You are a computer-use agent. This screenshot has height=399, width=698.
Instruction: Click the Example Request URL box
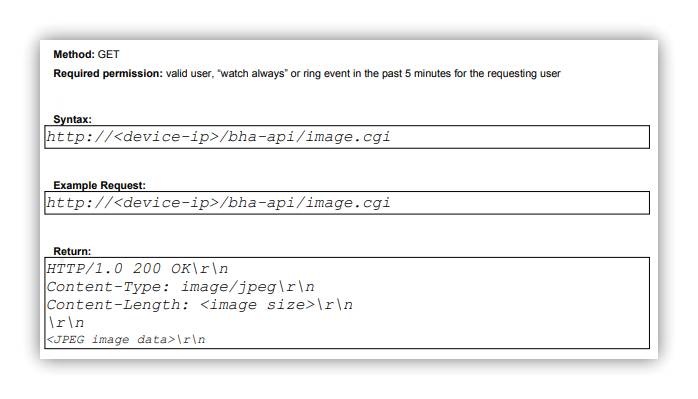pos(347,203)
